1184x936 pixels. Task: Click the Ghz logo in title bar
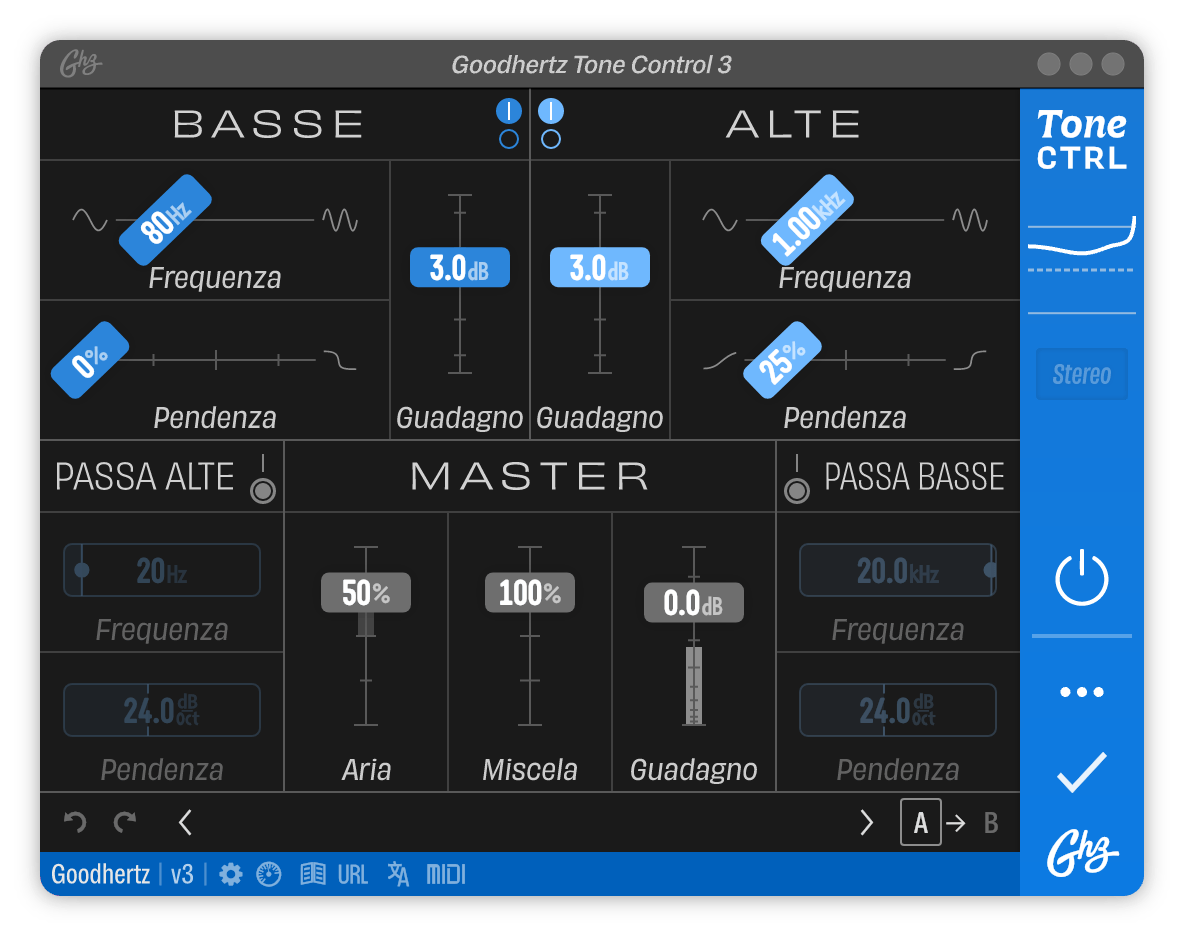(x=81, y=64)
